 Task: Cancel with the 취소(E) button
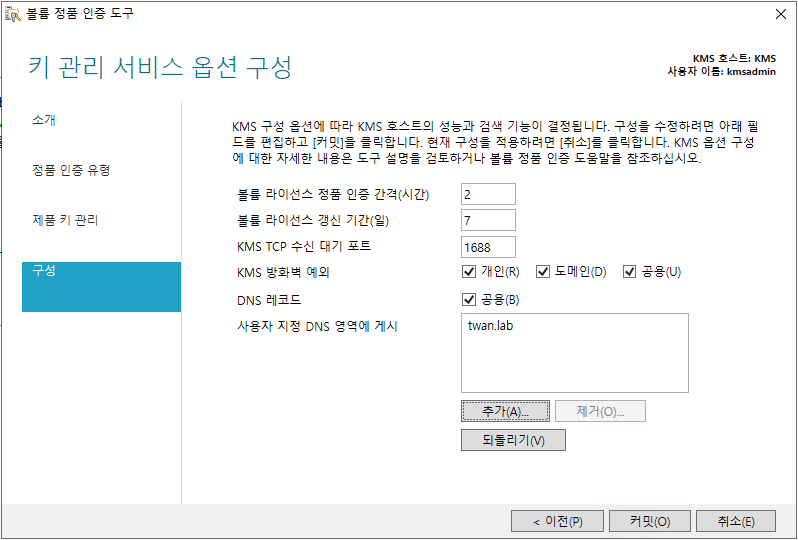pyautogui.click(x=736, y=521)
